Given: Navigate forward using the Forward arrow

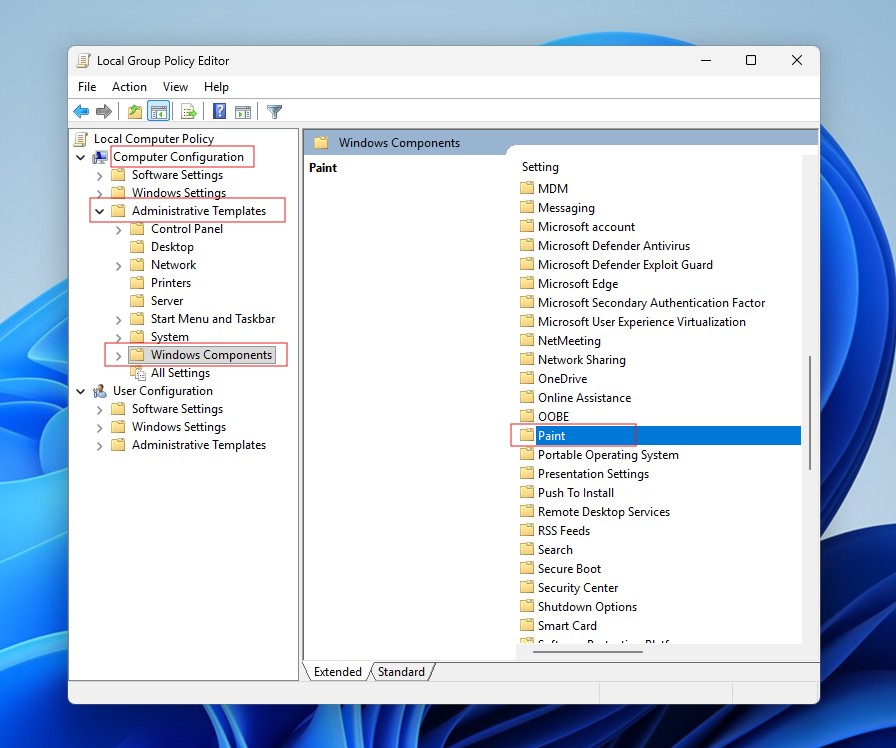Looking at the screenshot, I should [106, 111].
